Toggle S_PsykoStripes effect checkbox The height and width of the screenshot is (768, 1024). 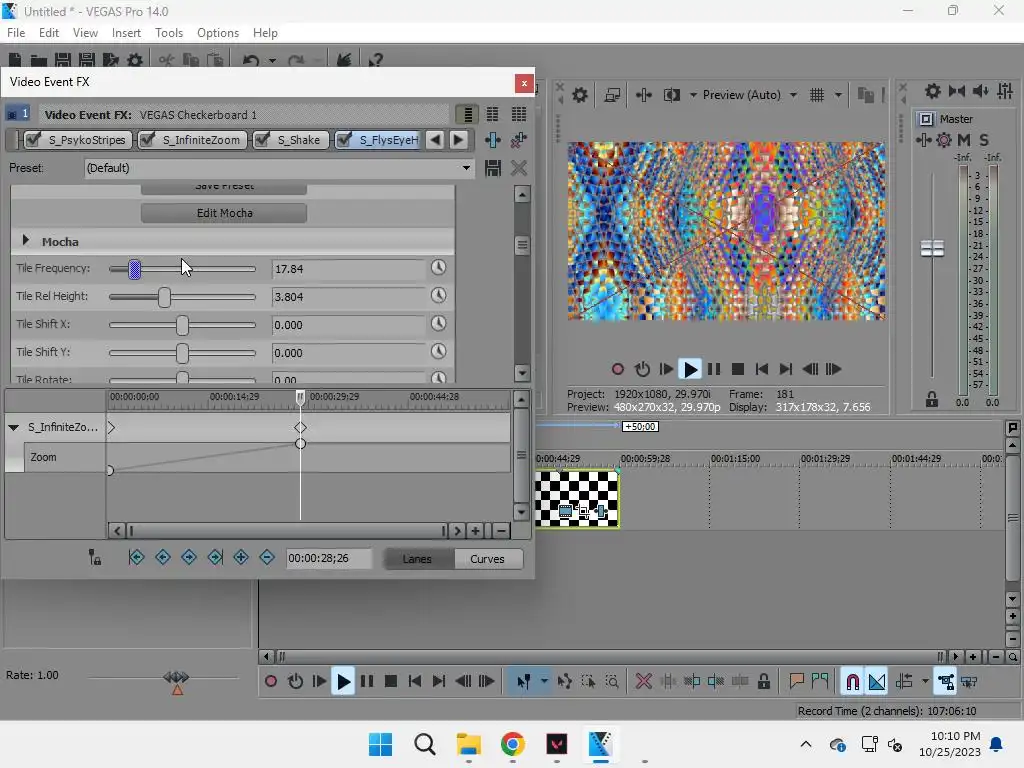[33, 140]
